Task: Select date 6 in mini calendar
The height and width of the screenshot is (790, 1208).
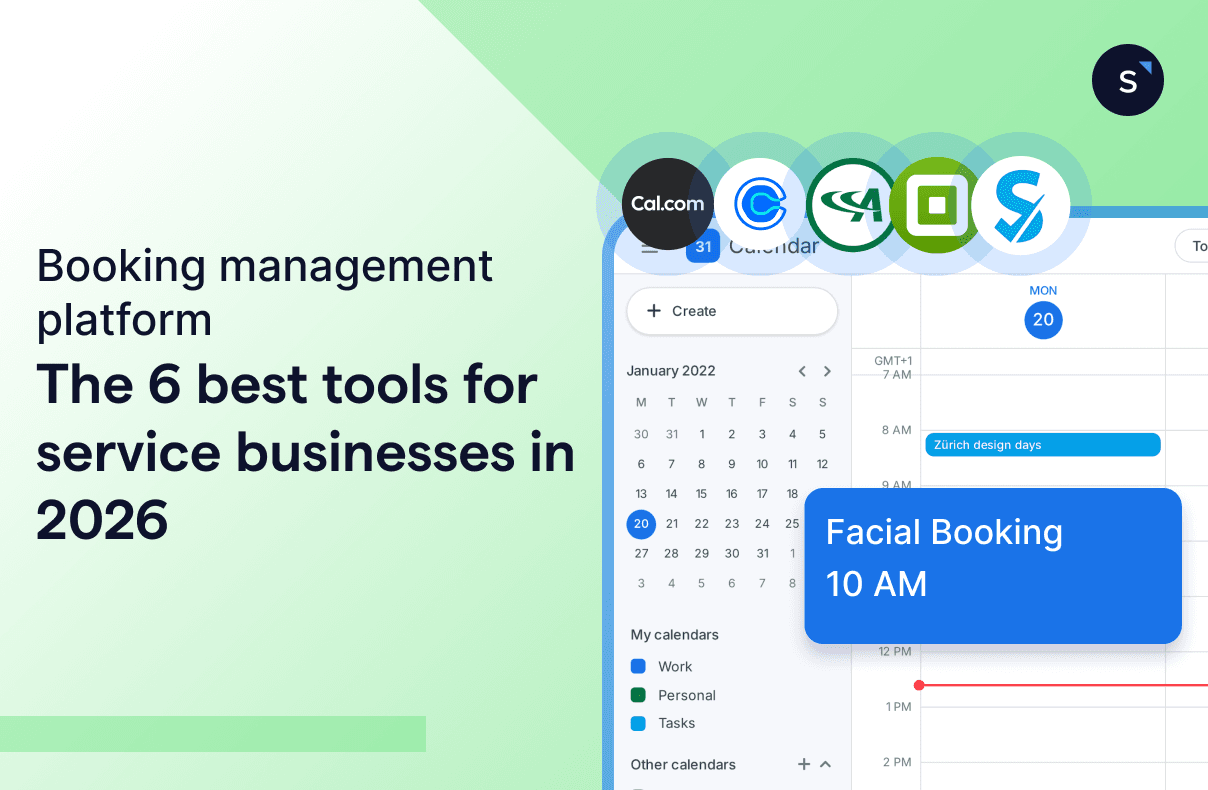Action: (641, 464)
